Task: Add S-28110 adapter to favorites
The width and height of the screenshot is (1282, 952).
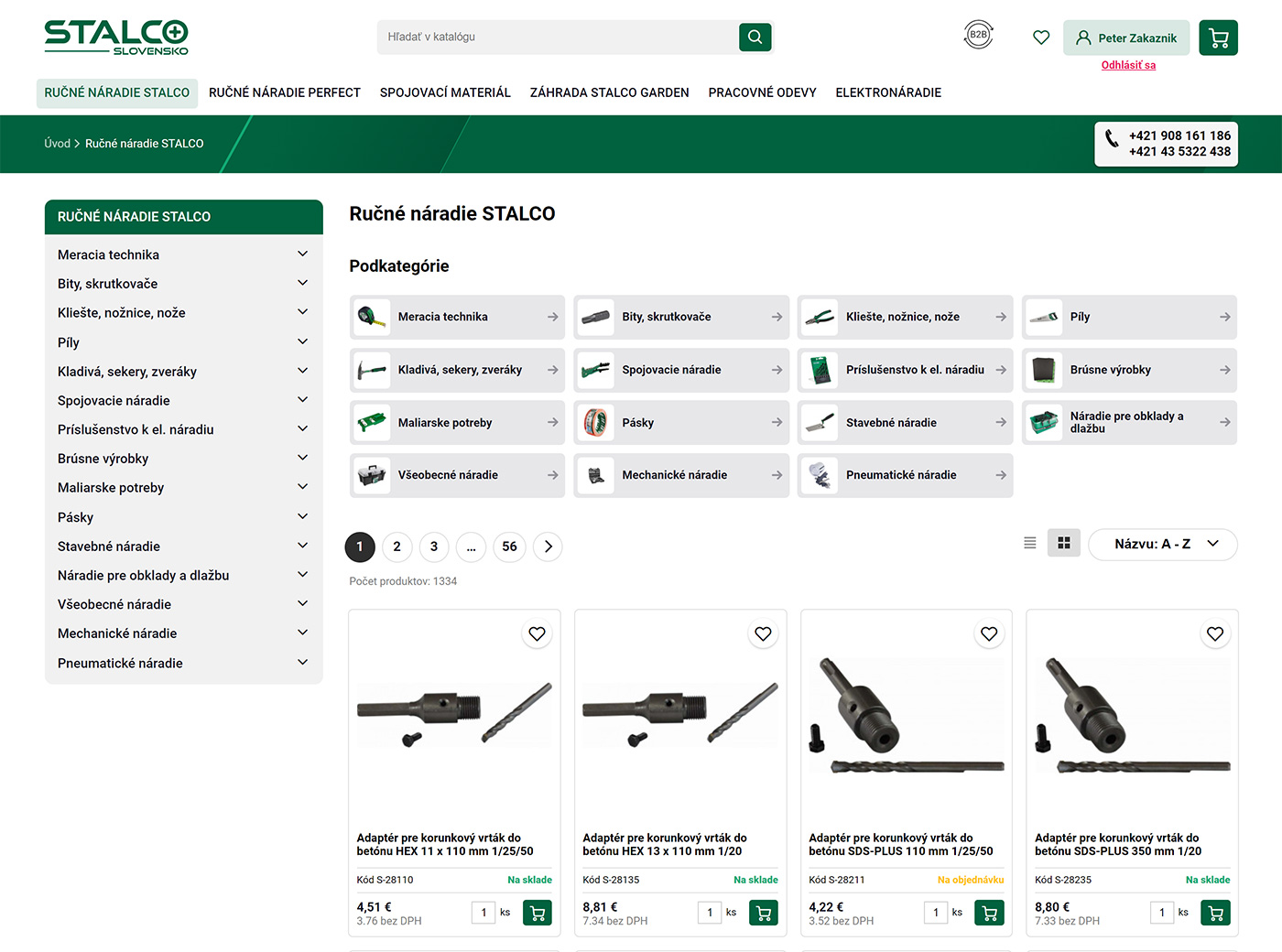Action: coord(537,633)
